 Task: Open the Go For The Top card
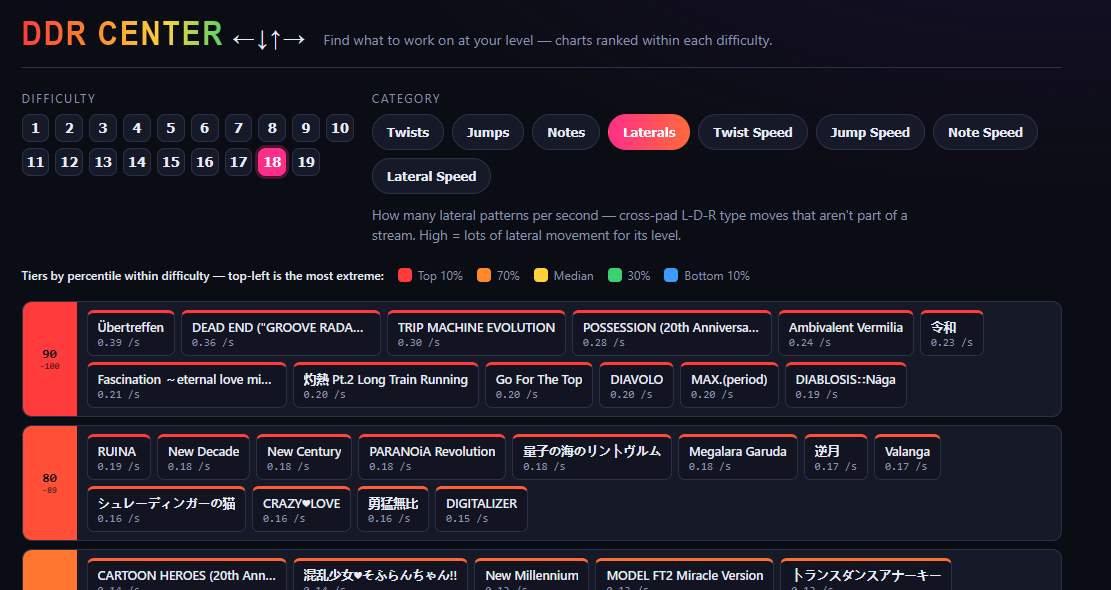(539, 385)
